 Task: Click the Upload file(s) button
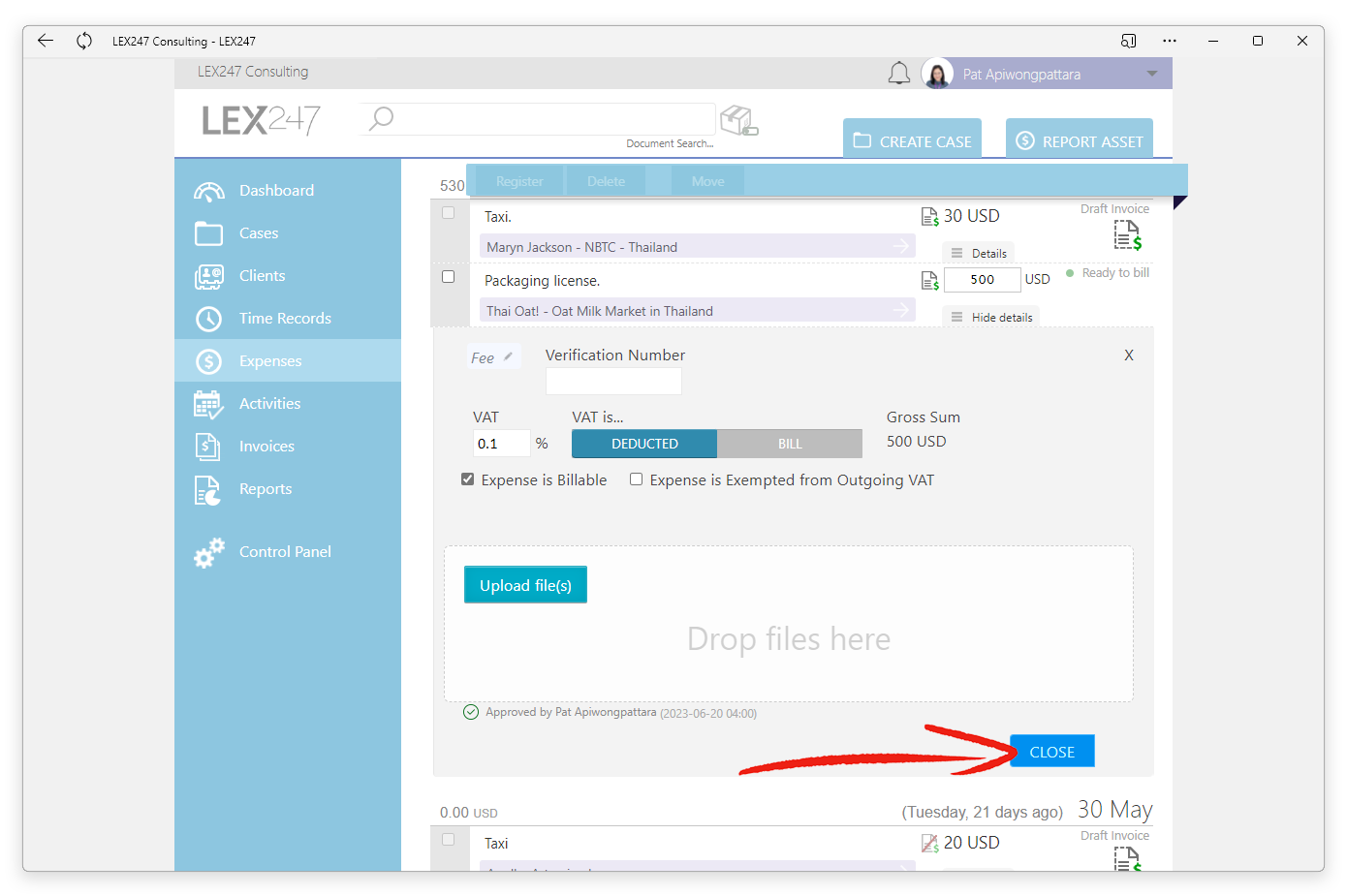coord(525,585)
